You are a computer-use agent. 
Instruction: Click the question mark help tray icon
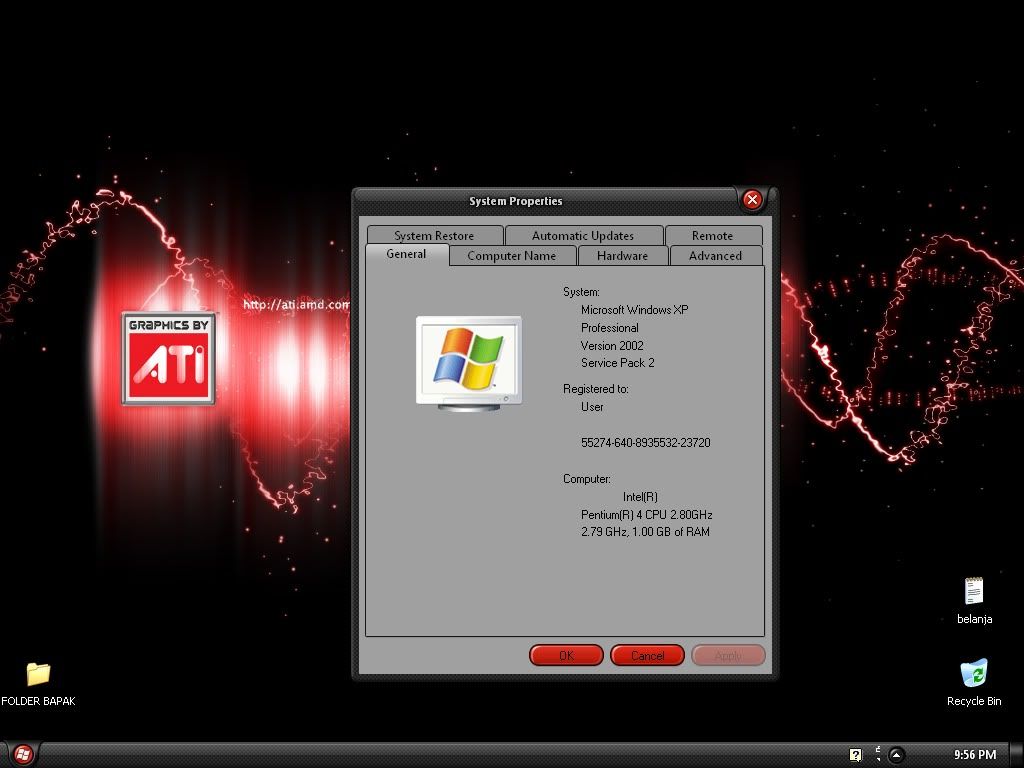pos(856,755)
